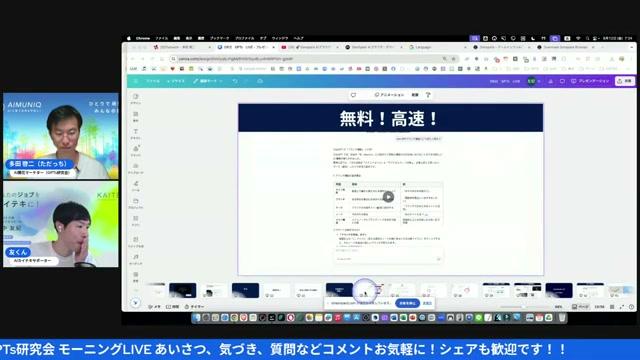Toggle the ページ view button
This screenshot has width=640, height=360.
(x=580, y=307)
